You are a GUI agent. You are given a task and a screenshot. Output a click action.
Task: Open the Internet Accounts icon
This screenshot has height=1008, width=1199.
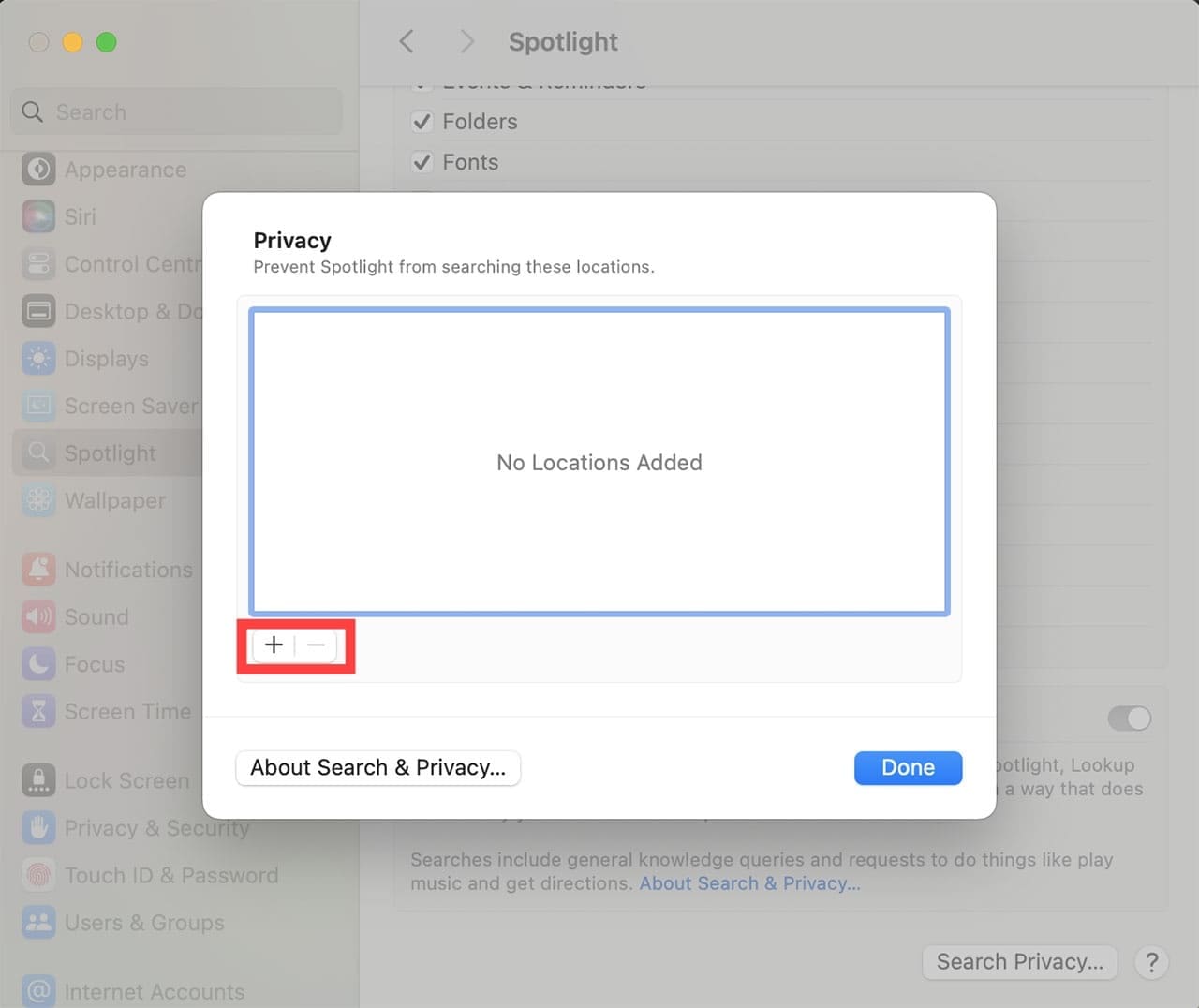point(38,991)
